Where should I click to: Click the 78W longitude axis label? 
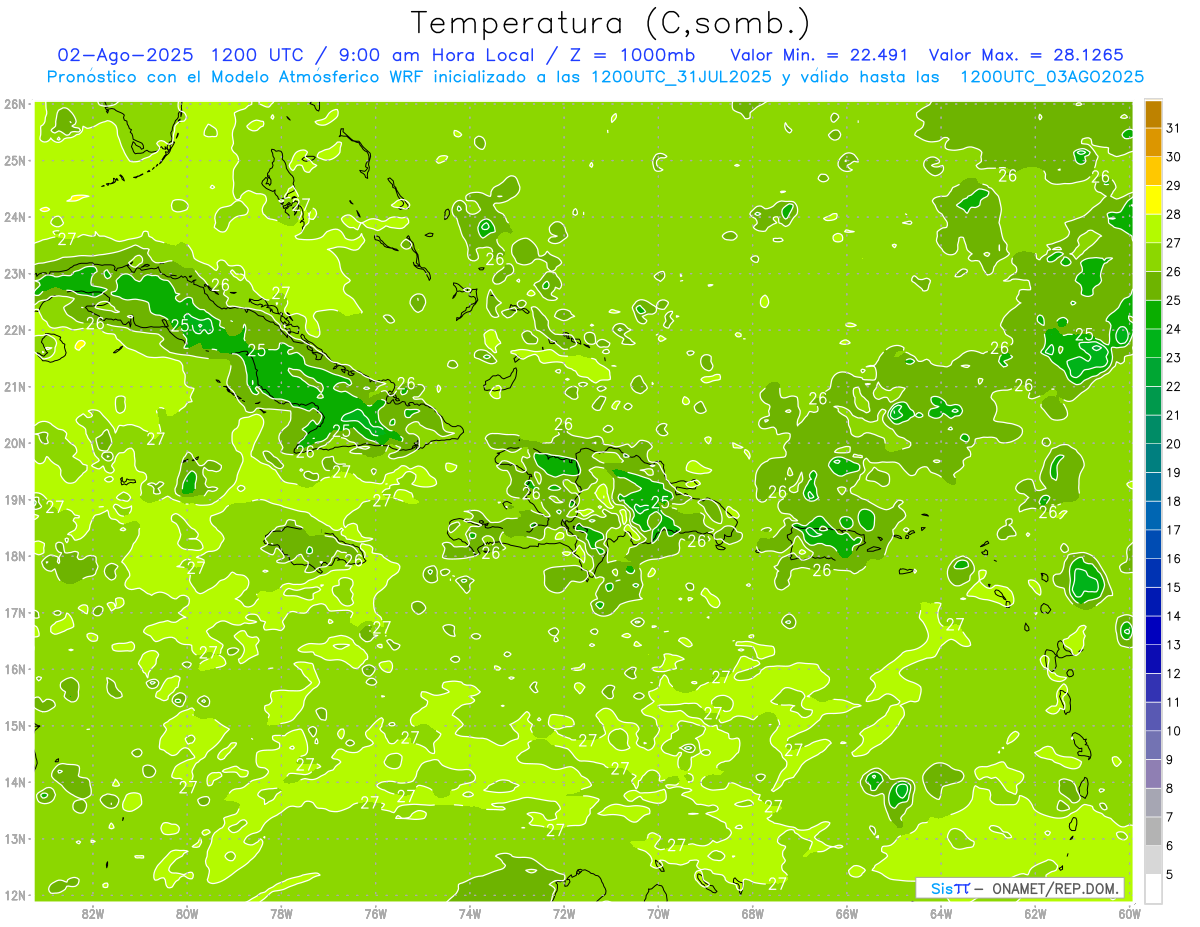pyautogui.click(x=281, y=913)
